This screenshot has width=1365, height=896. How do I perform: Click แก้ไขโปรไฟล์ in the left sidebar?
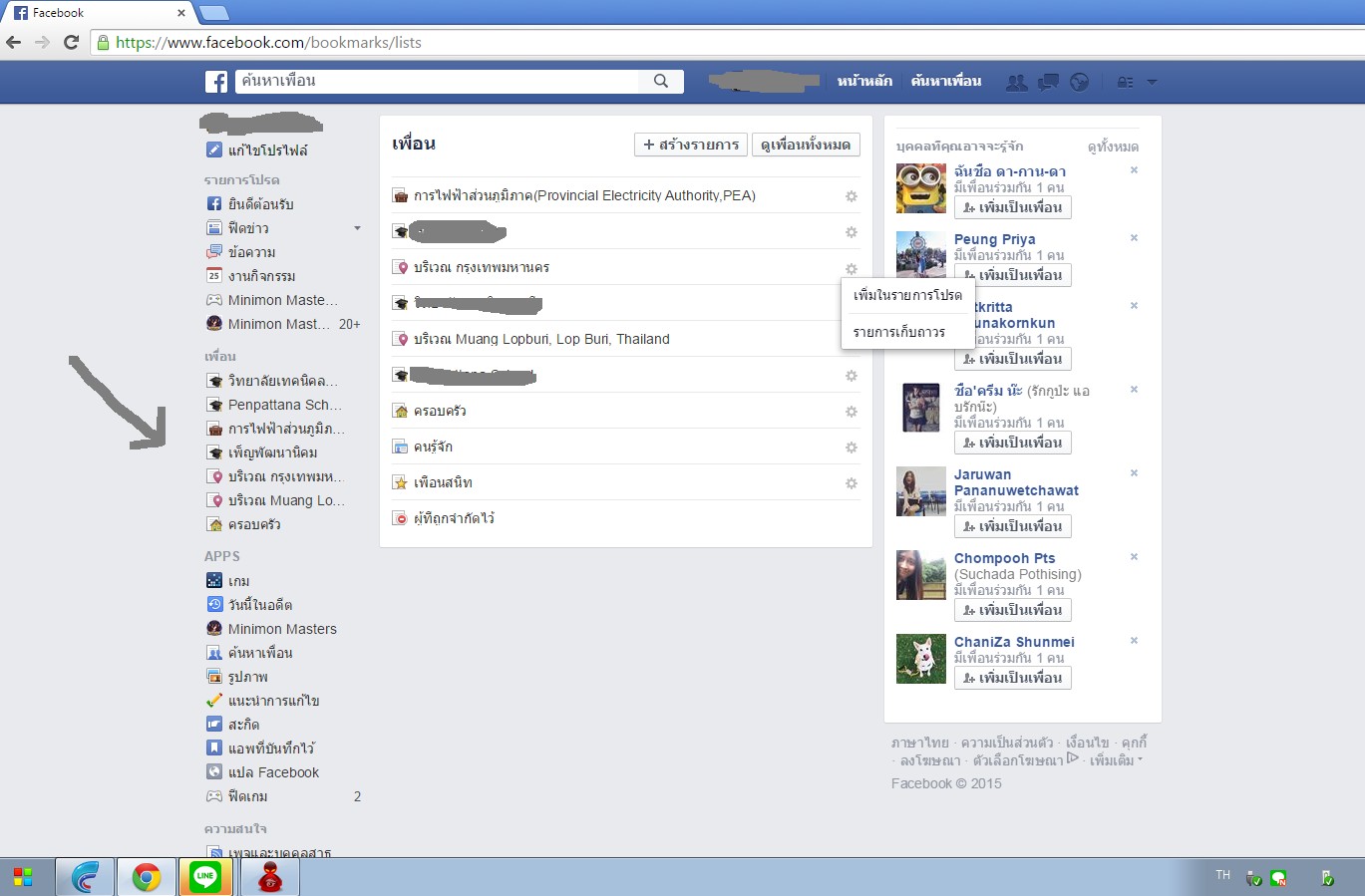tap(267, 150)
